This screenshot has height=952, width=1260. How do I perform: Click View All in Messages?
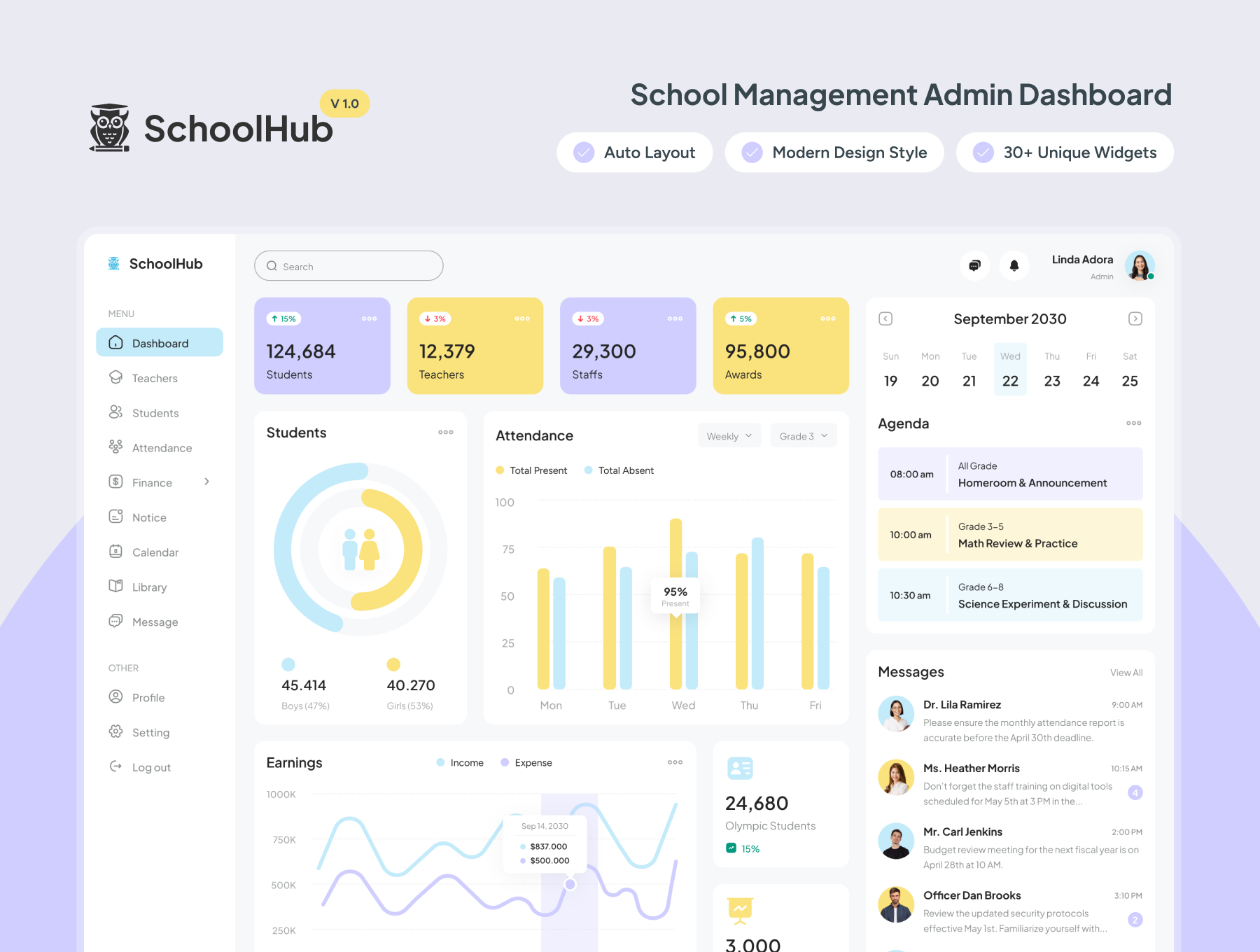pos(1126,673)
